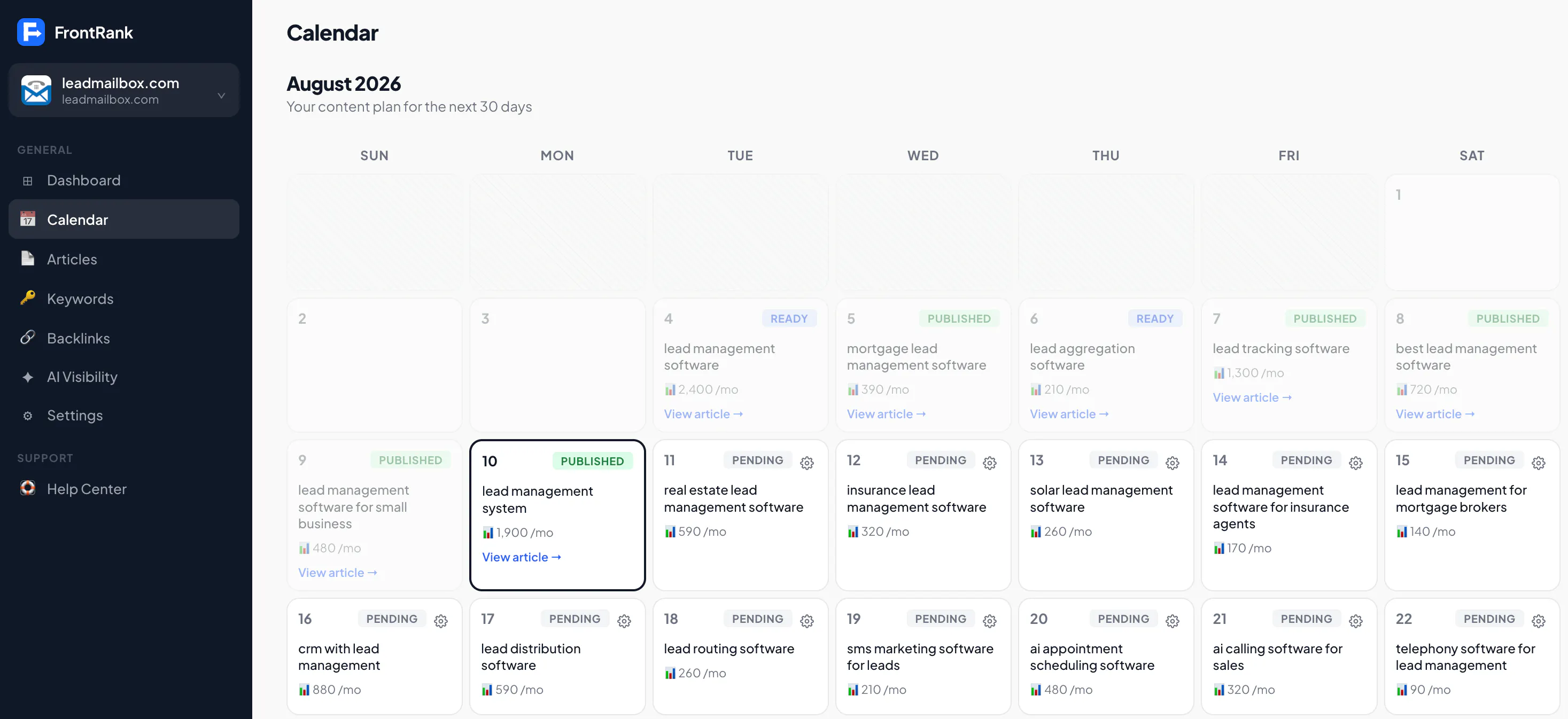Click the AI Visibility sparkle icon

click(x=27, y=377)
